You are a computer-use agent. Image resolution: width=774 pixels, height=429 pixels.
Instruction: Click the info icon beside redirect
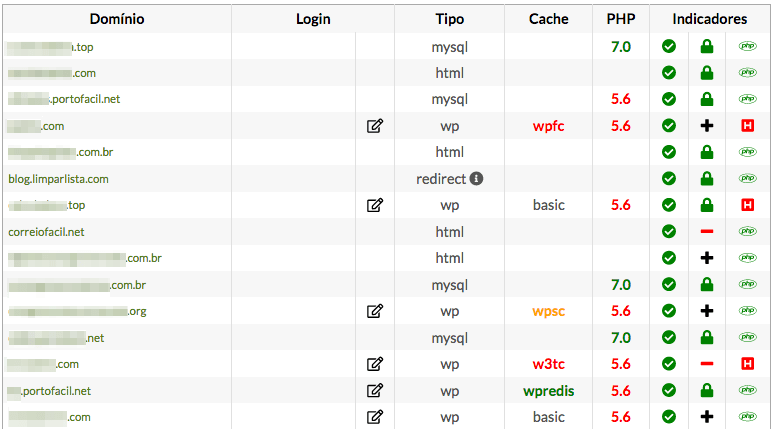coord(476,179)
